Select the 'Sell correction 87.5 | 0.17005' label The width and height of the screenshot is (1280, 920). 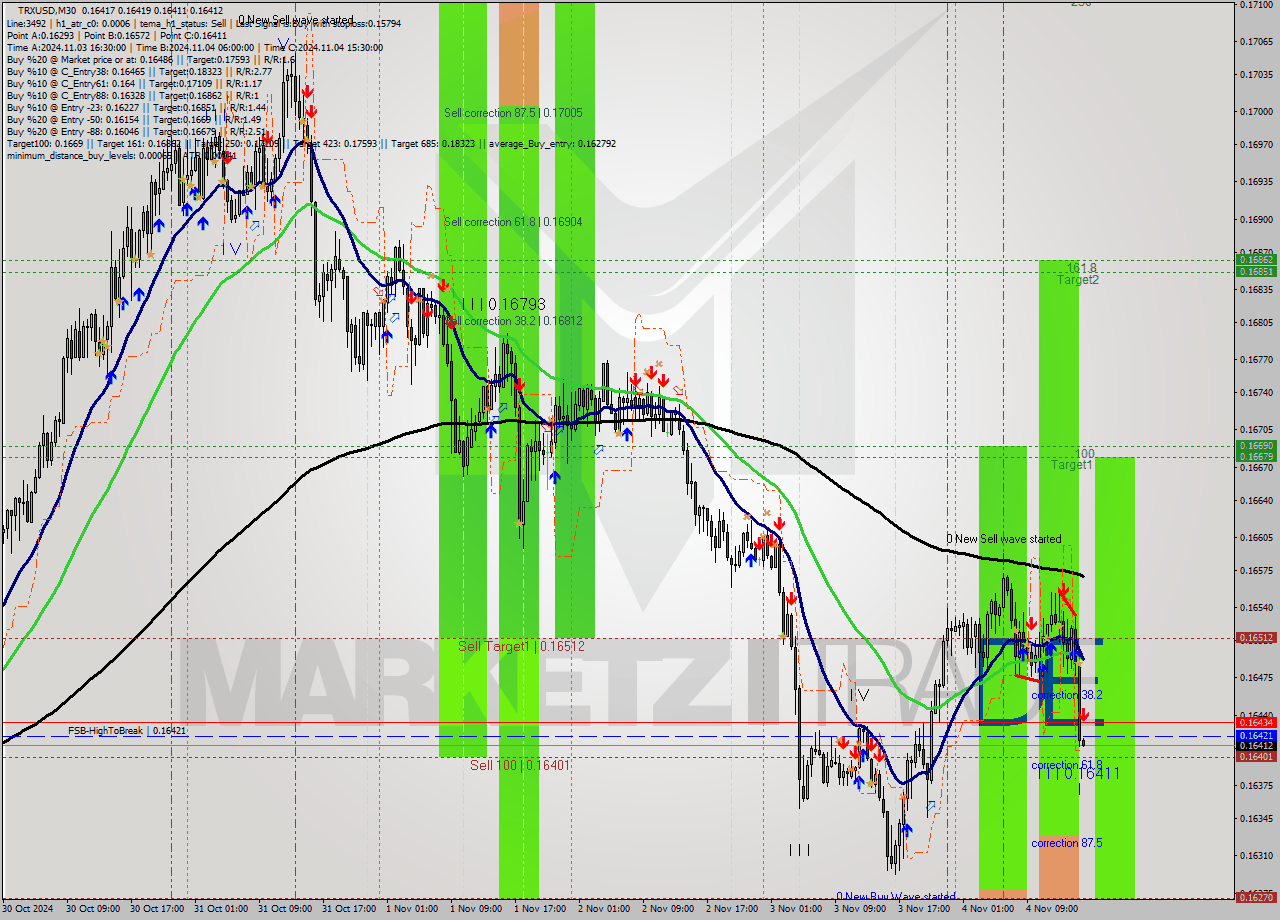513,114
